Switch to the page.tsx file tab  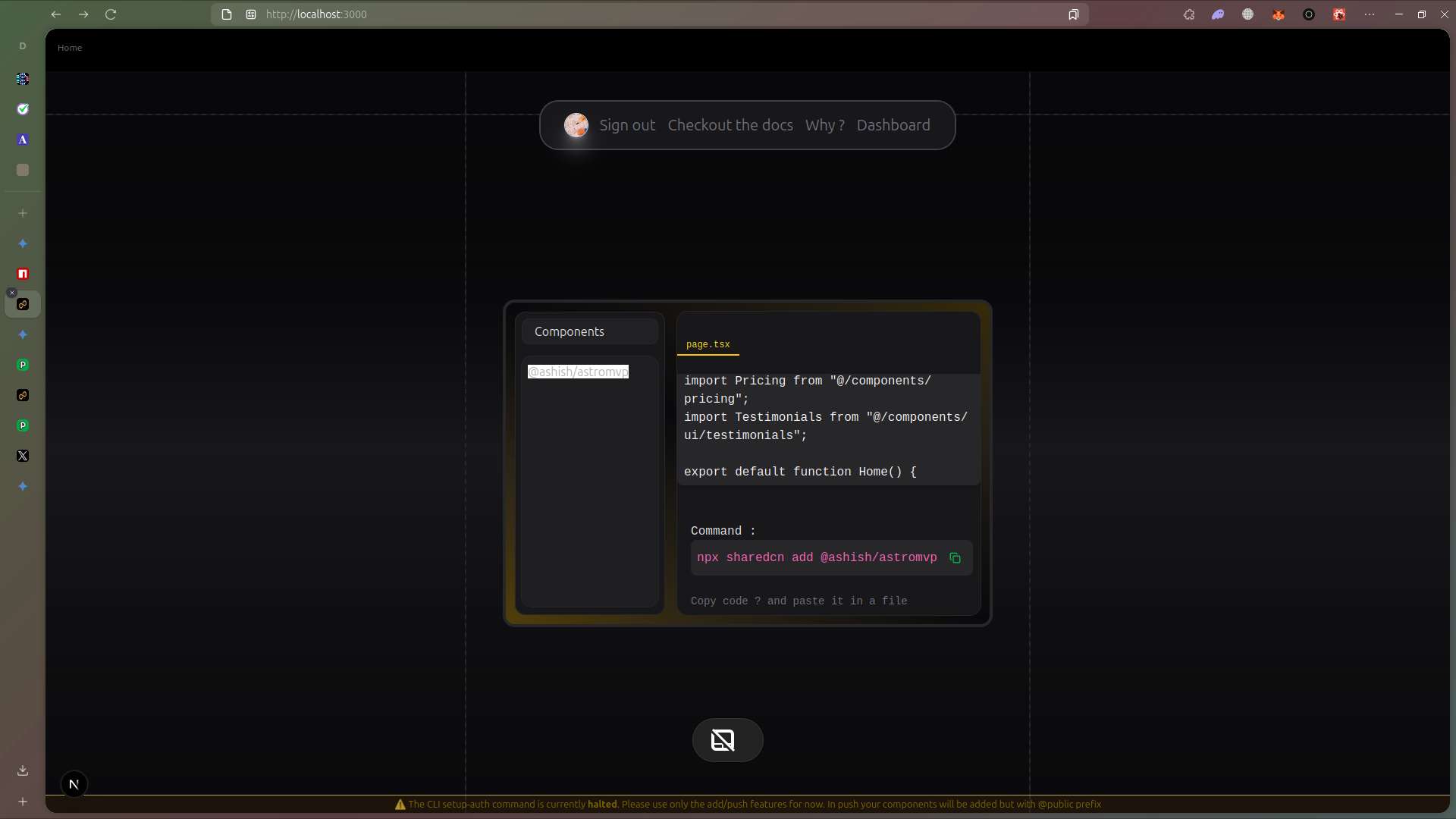[708, 344]
